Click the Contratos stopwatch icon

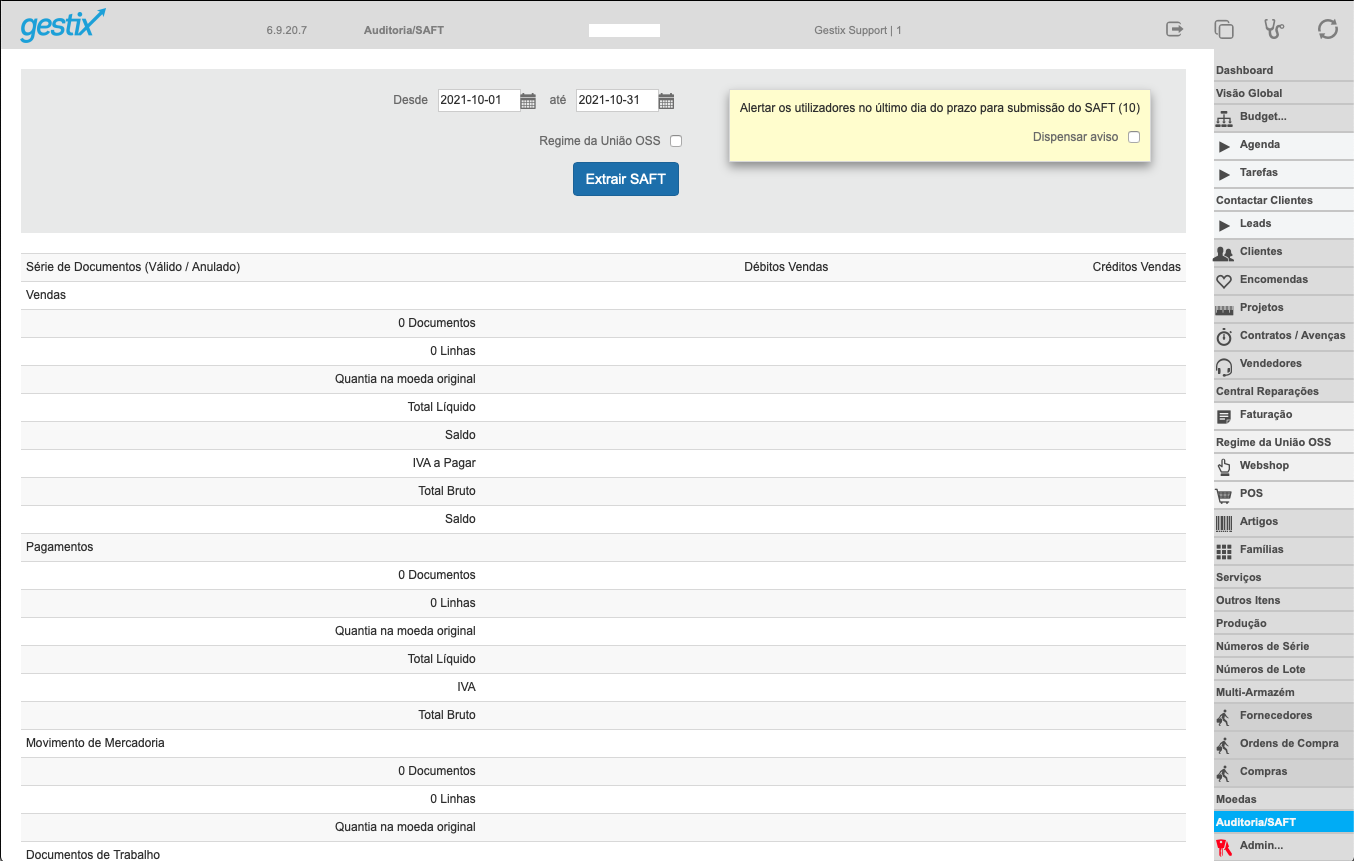[1224, 337]
